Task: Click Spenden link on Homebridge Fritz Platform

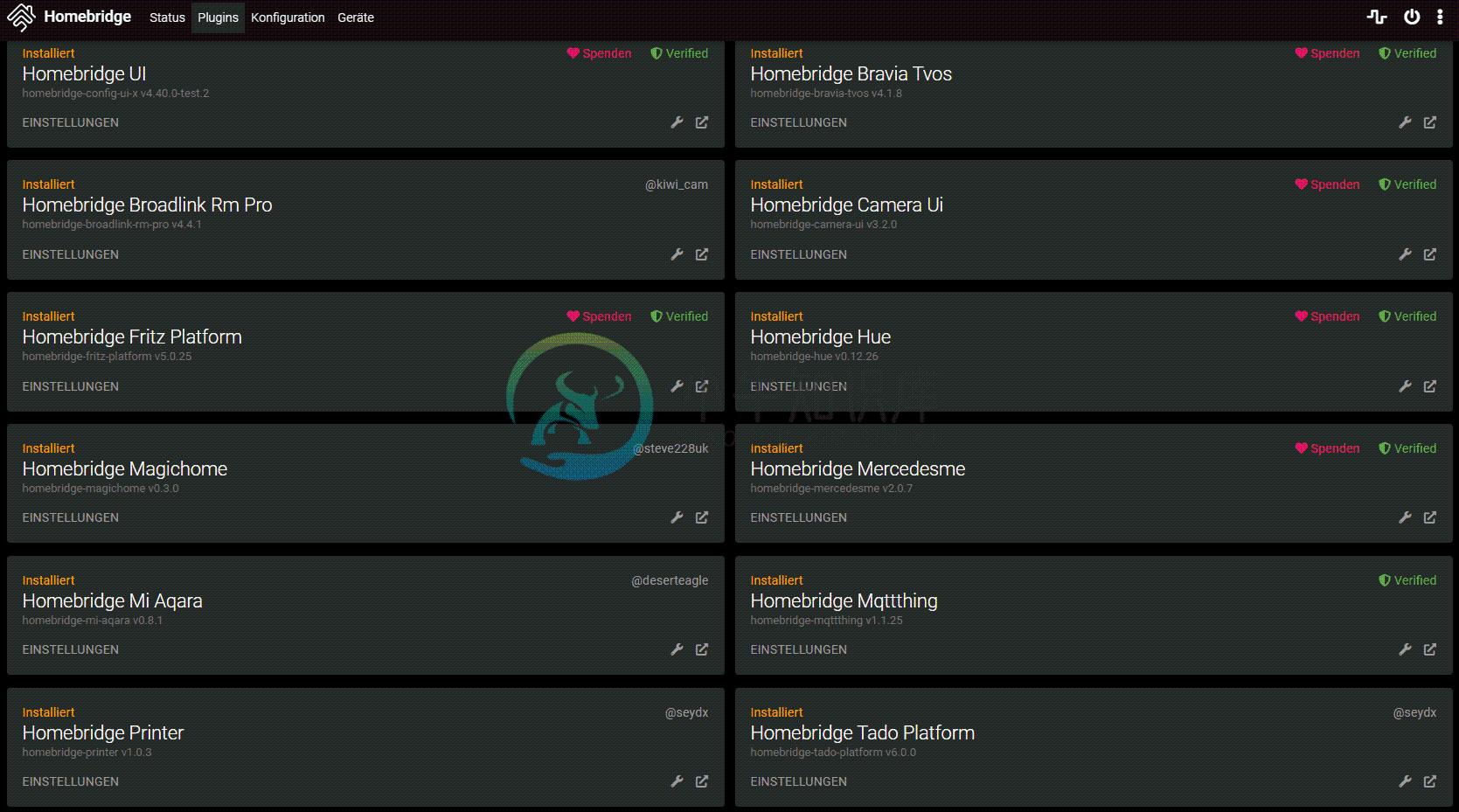Action: point(599,316)
